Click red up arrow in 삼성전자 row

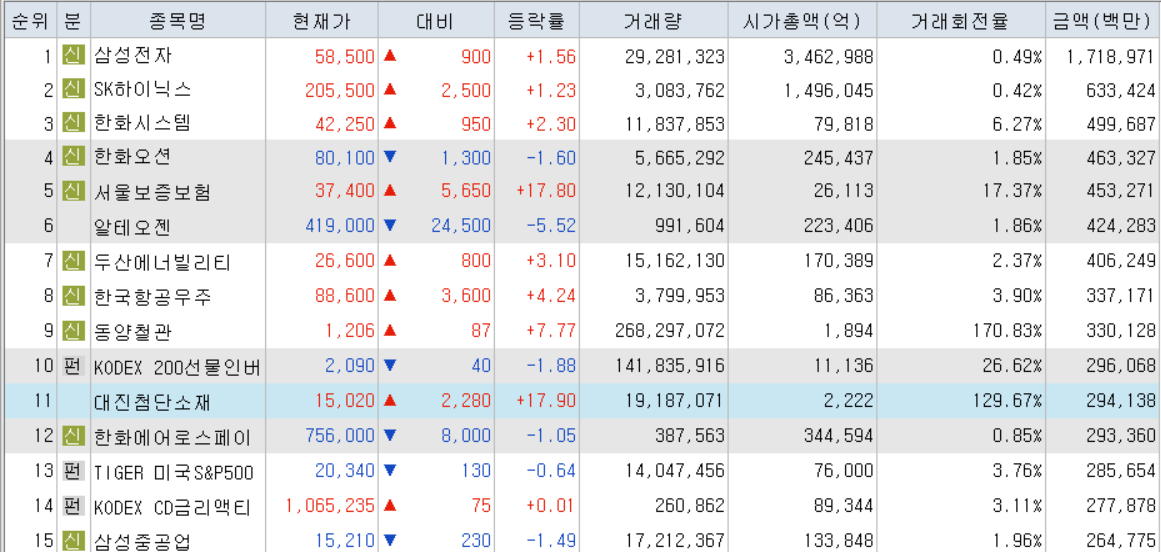[390, 55]
